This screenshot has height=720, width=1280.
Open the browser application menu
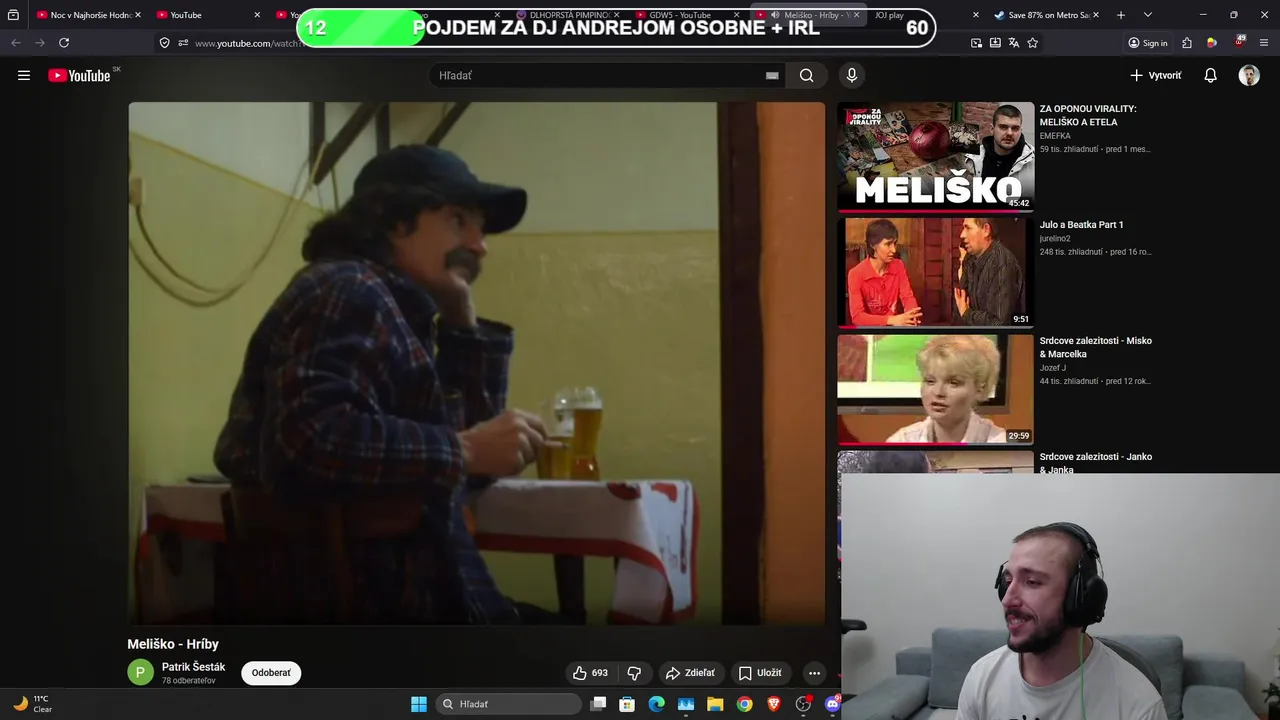[x=1265, y=43]
